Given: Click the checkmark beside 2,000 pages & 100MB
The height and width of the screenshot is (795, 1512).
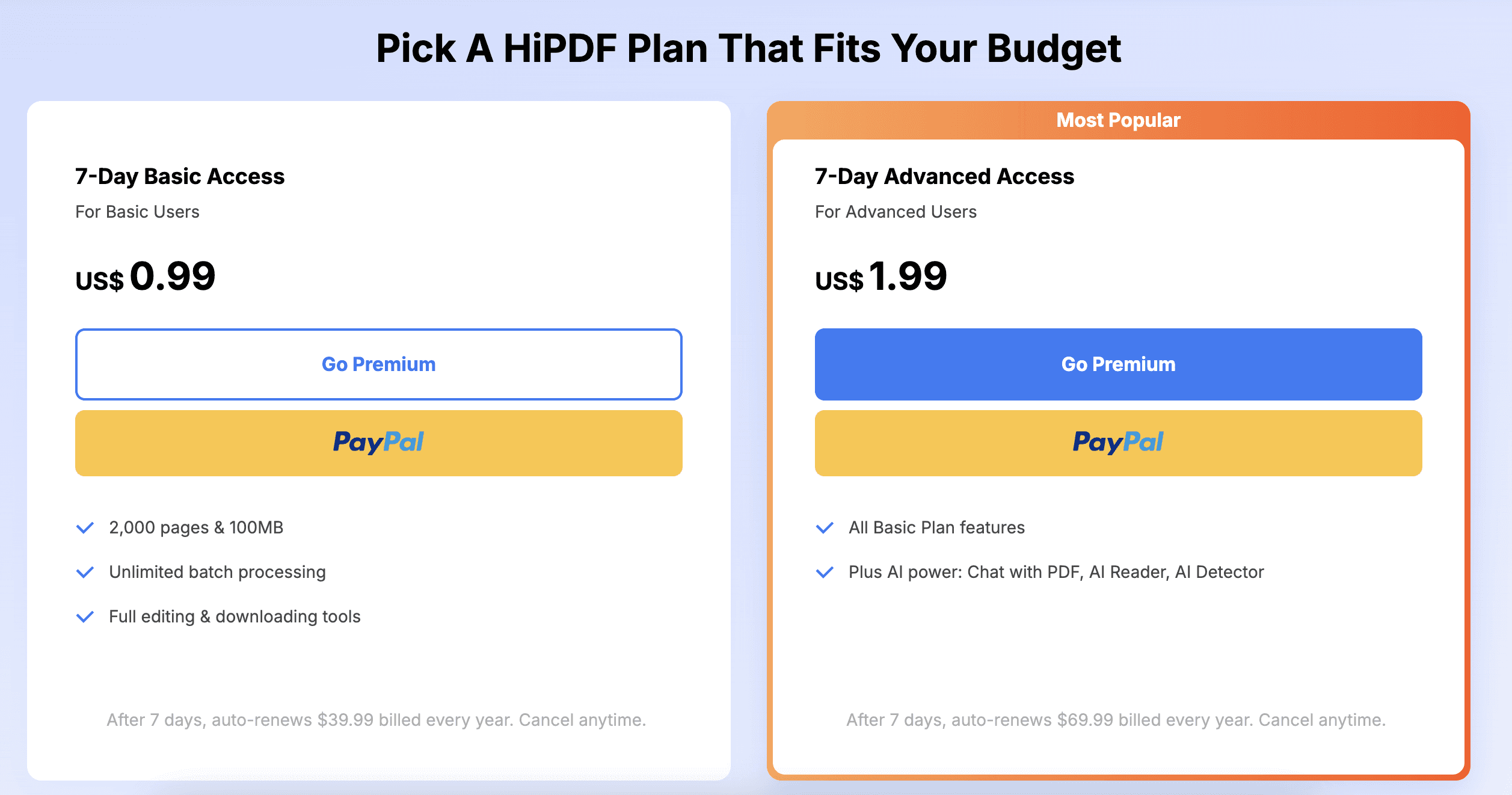Looking at the screenshot, I should [x=85, y=527].
